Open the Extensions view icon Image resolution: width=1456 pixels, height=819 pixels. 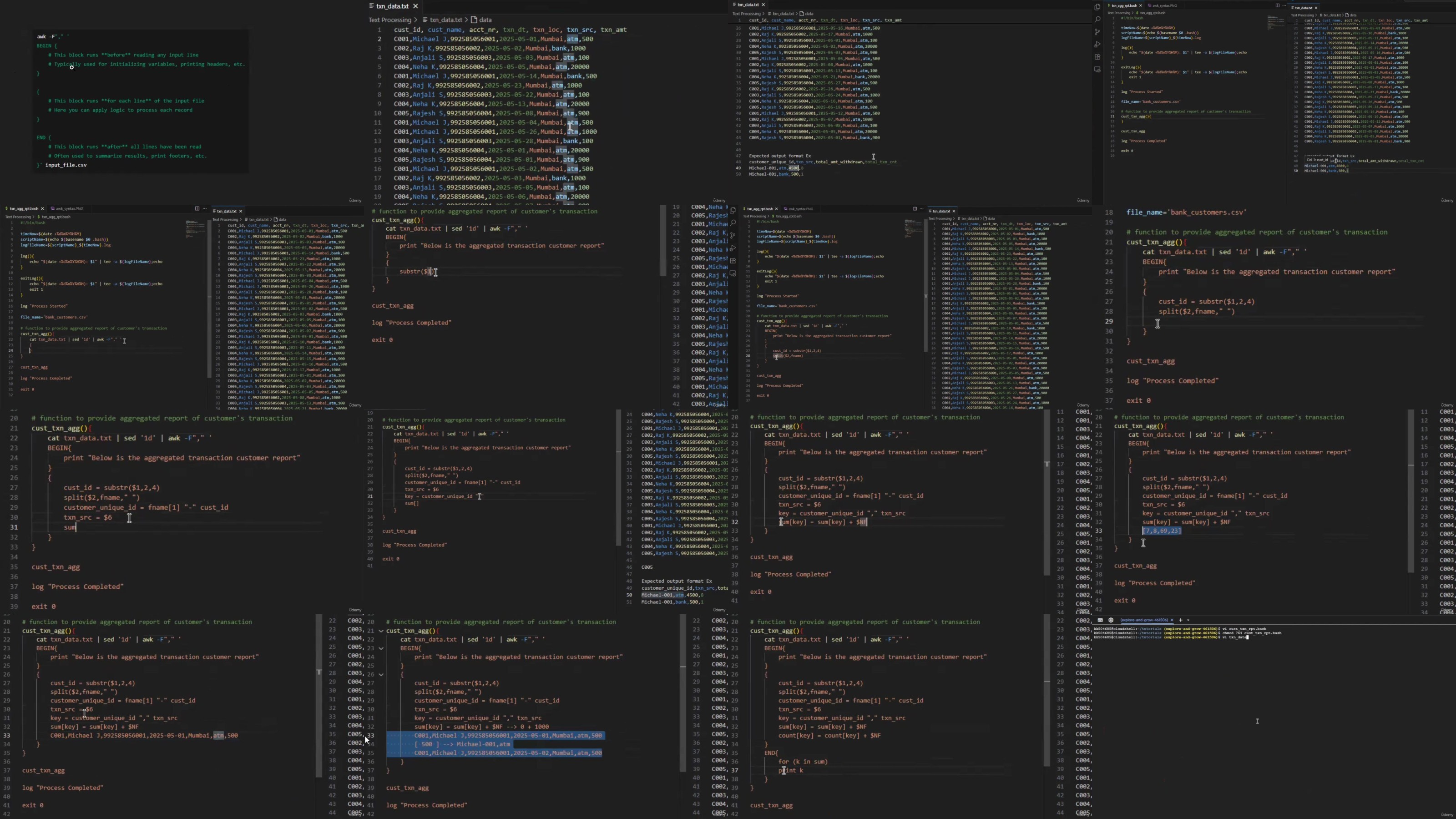coord(1097,57)
